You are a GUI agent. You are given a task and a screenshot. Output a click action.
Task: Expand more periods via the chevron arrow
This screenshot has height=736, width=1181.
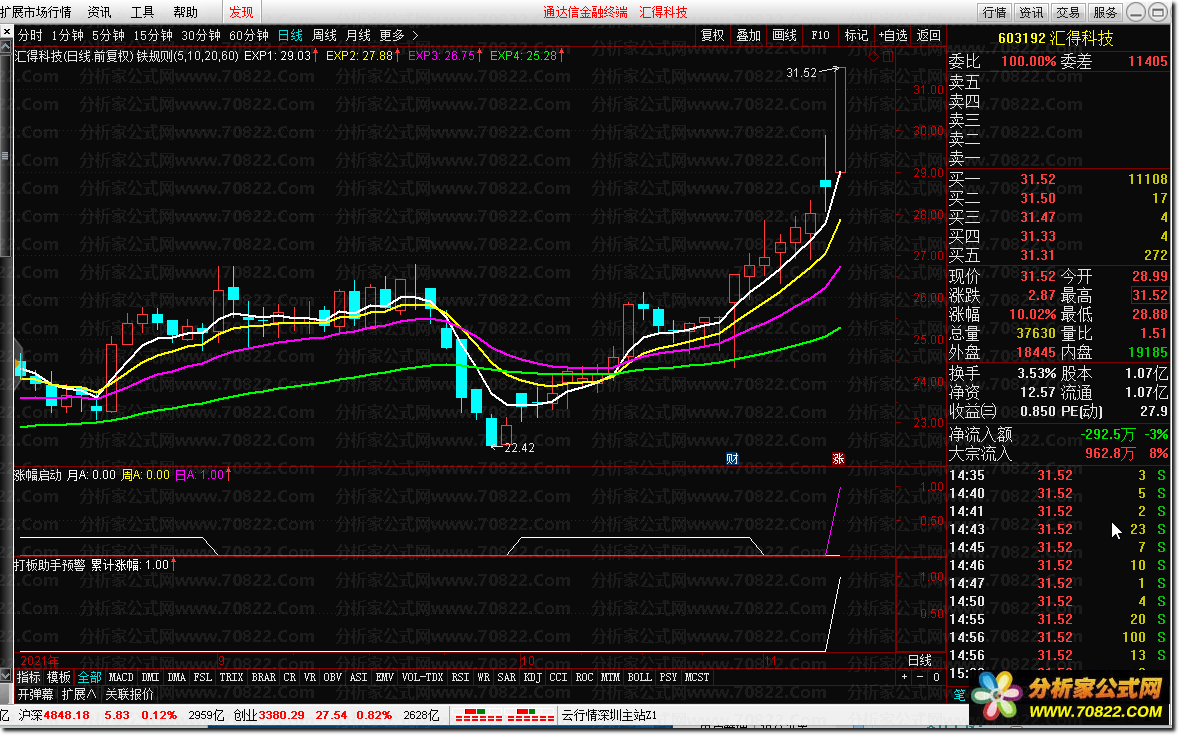415,35
